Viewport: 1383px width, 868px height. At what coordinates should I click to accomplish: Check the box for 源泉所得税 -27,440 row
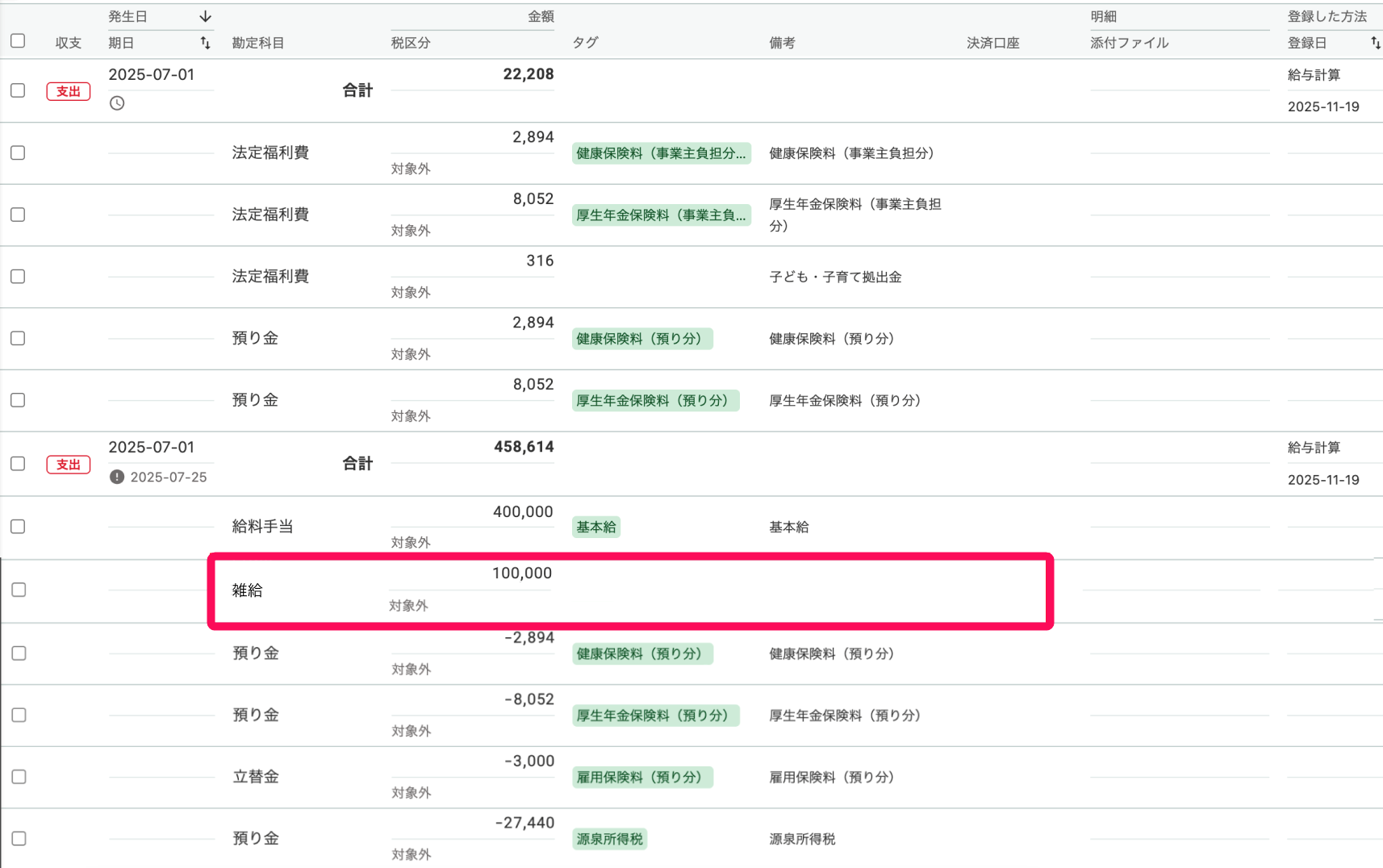(19, 839)
